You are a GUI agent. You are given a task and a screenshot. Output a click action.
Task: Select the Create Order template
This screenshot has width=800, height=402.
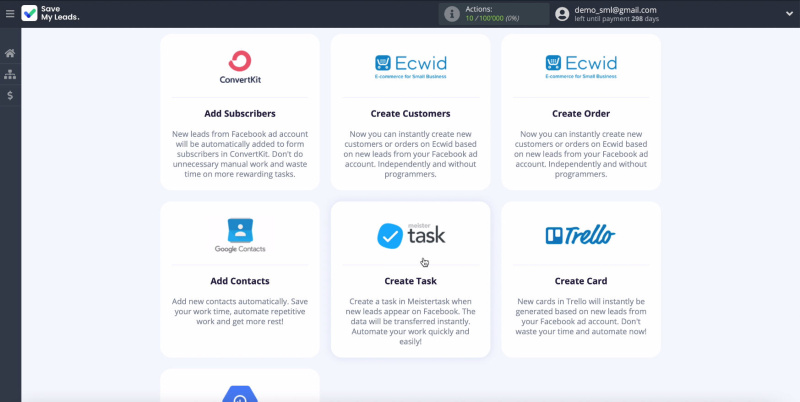pyautogui.click(x=581, y=113)
